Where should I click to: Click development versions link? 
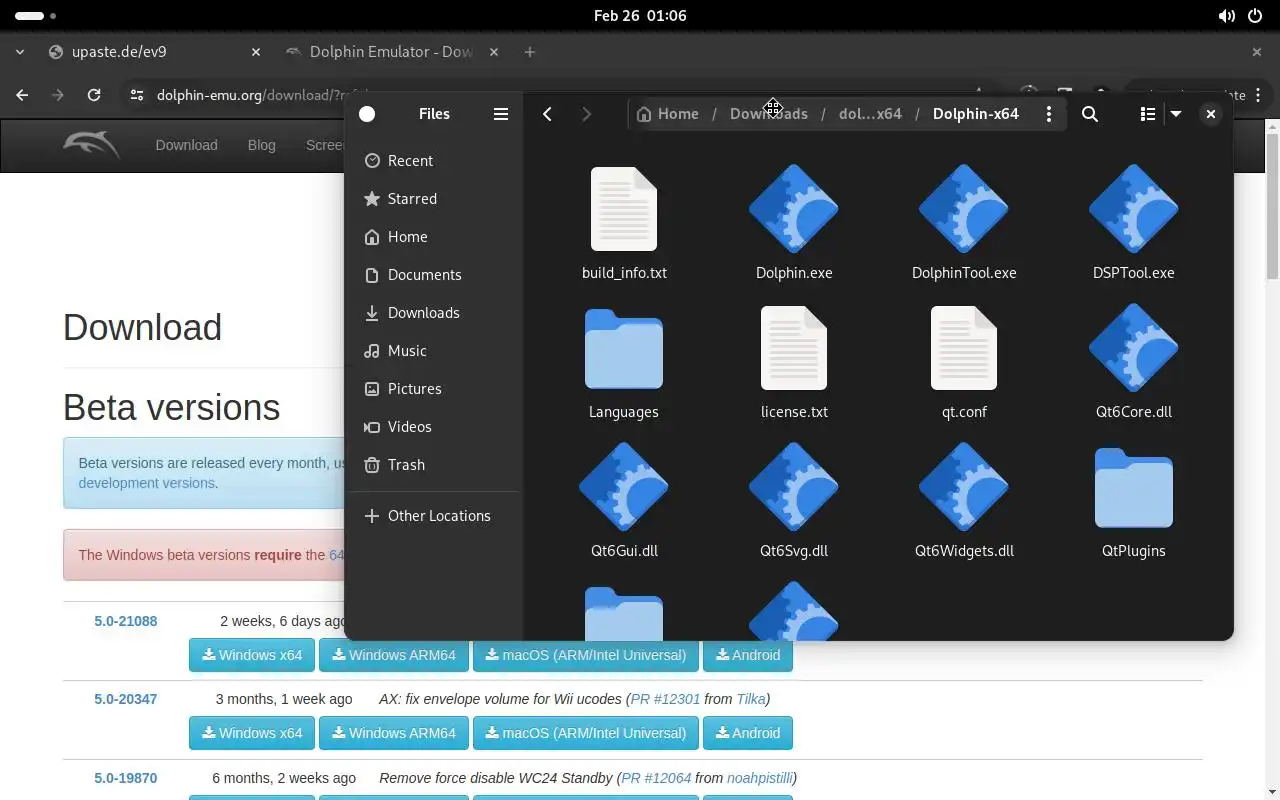(147, 483)
